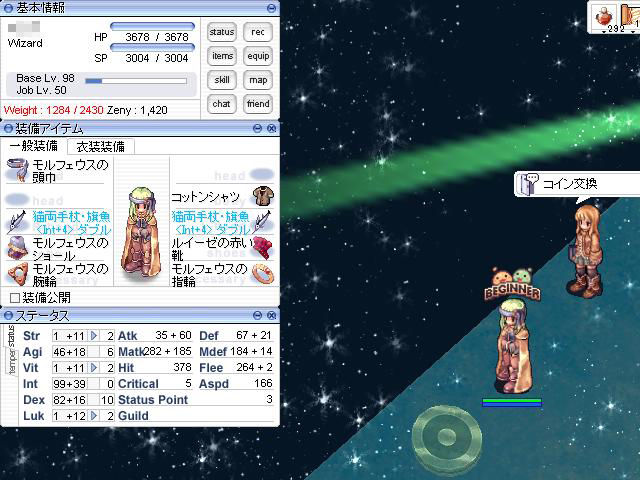
Task: Collapse the 基本情報 window left circle icon
Action: [x=8, y=8]
